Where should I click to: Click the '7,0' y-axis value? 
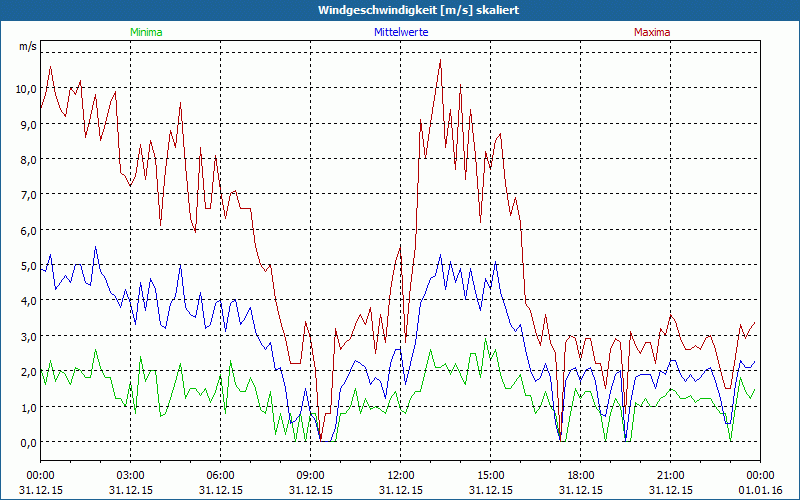point(29,194)
